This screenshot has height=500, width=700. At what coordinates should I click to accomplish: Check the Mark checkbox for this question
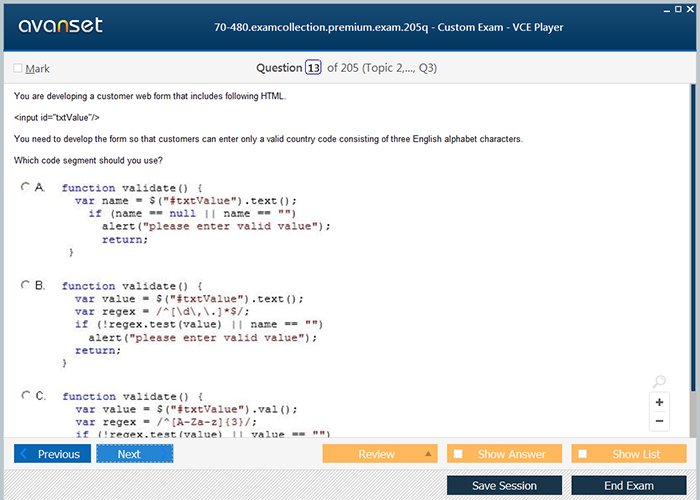click(18, 68)
